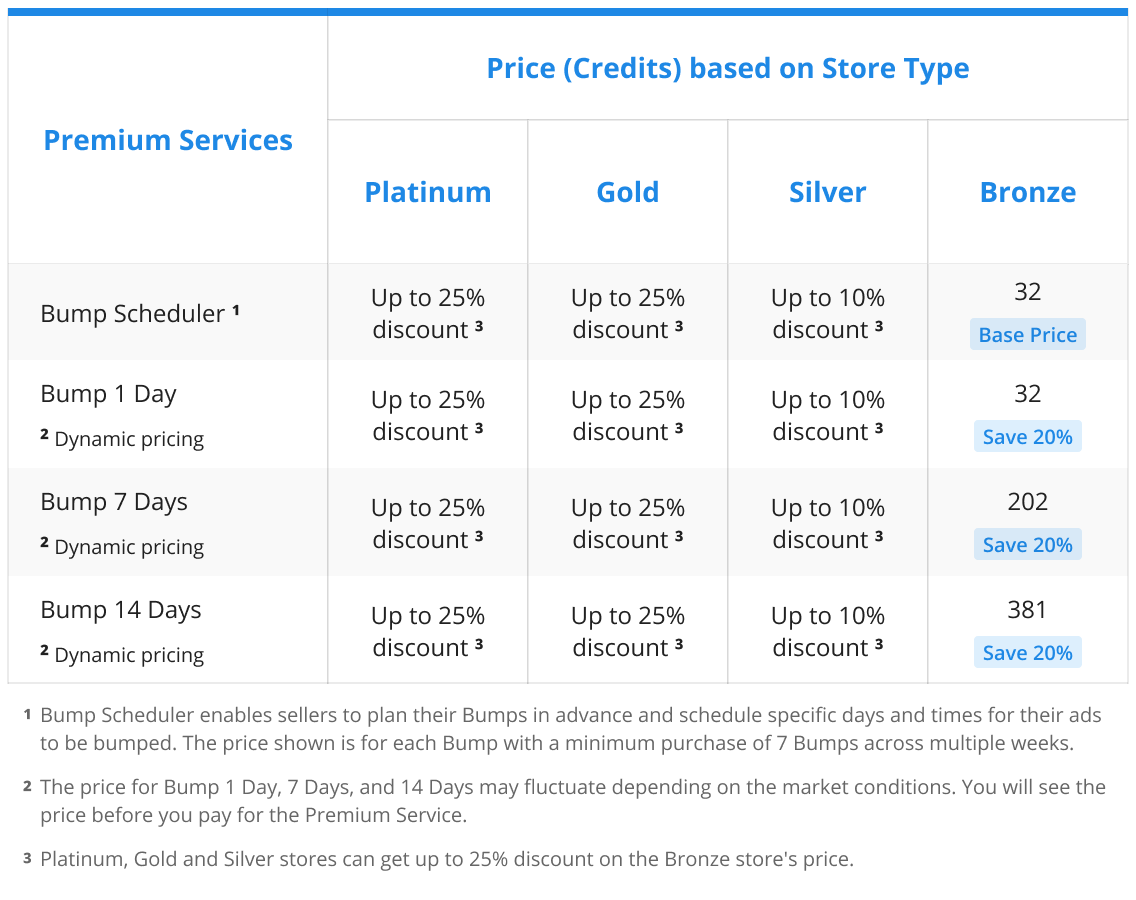Select the Bronze column header

1028,192
